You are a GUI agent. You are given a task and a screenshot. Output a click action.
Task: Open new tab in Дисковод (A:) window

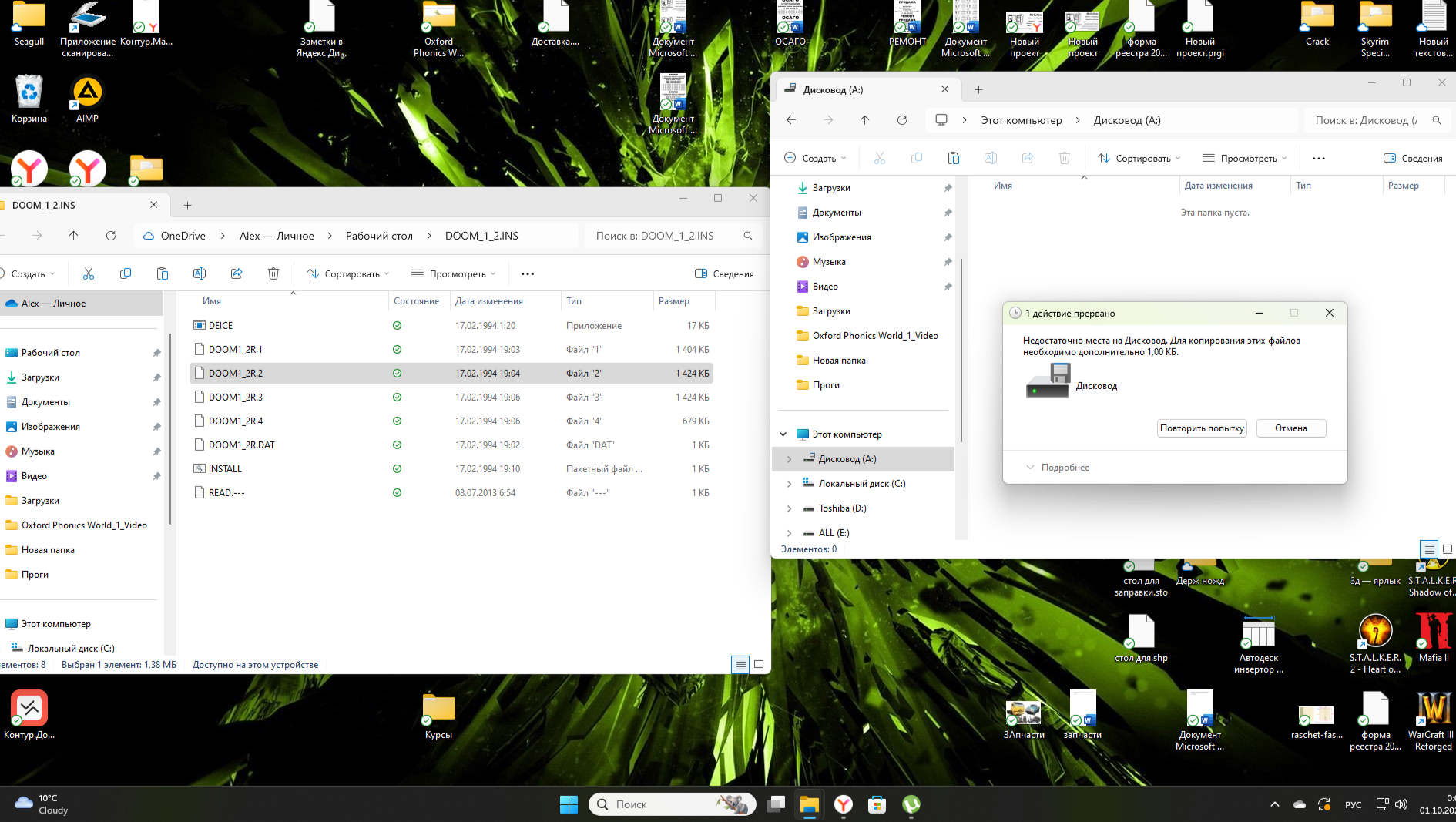click(978, 89)
